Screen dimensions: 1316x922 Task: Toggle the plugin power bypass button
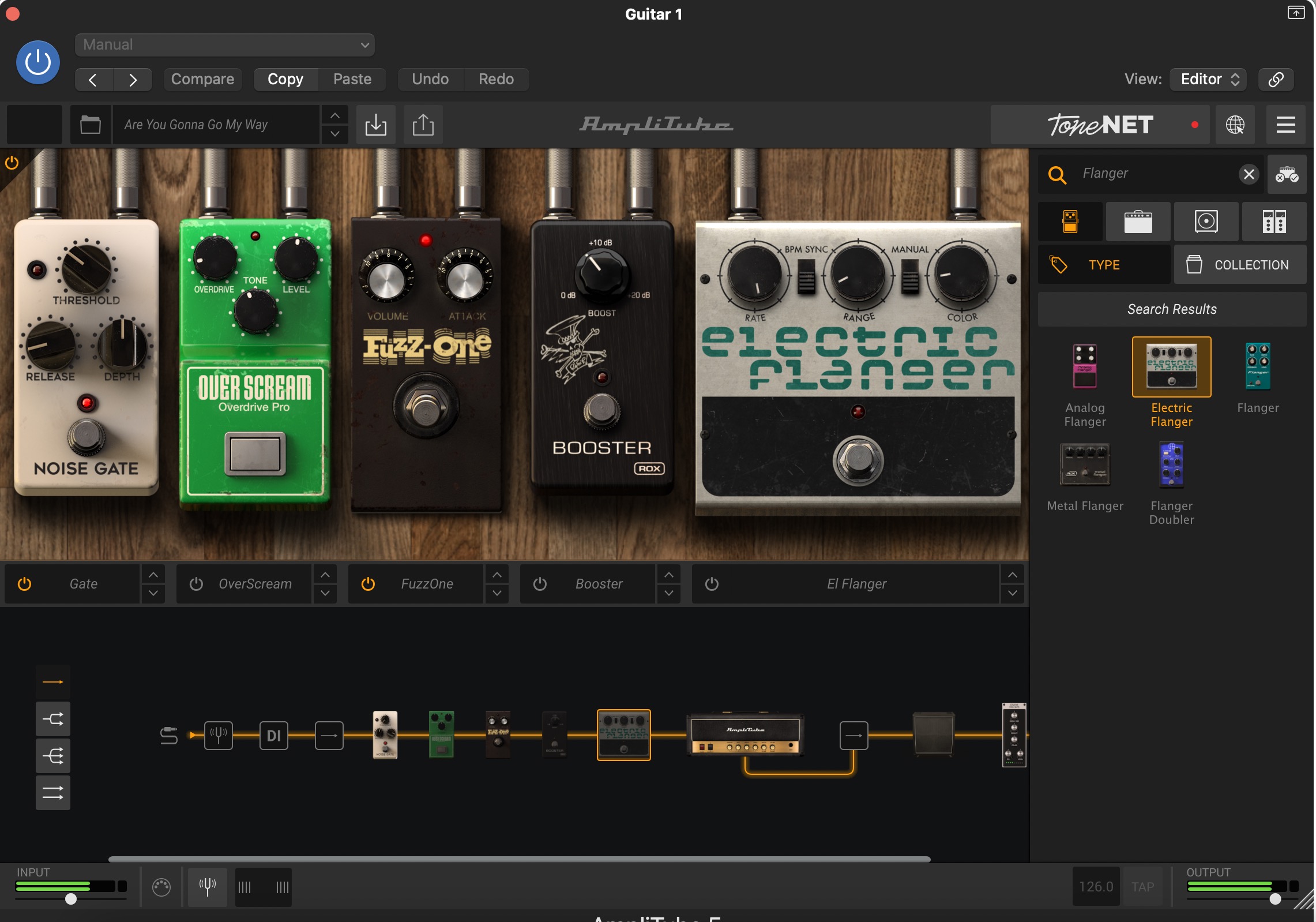point(38,62)
